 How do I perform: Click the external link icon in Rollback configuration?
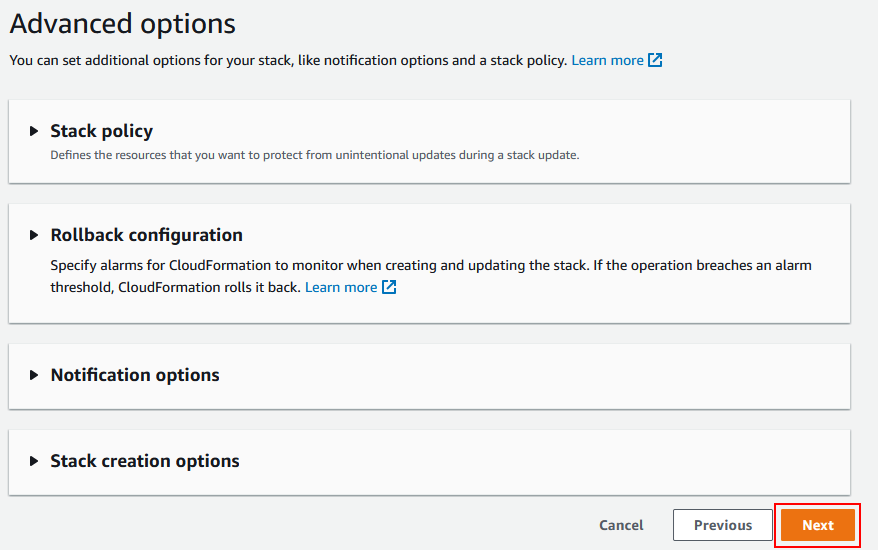tap(389, 287)
